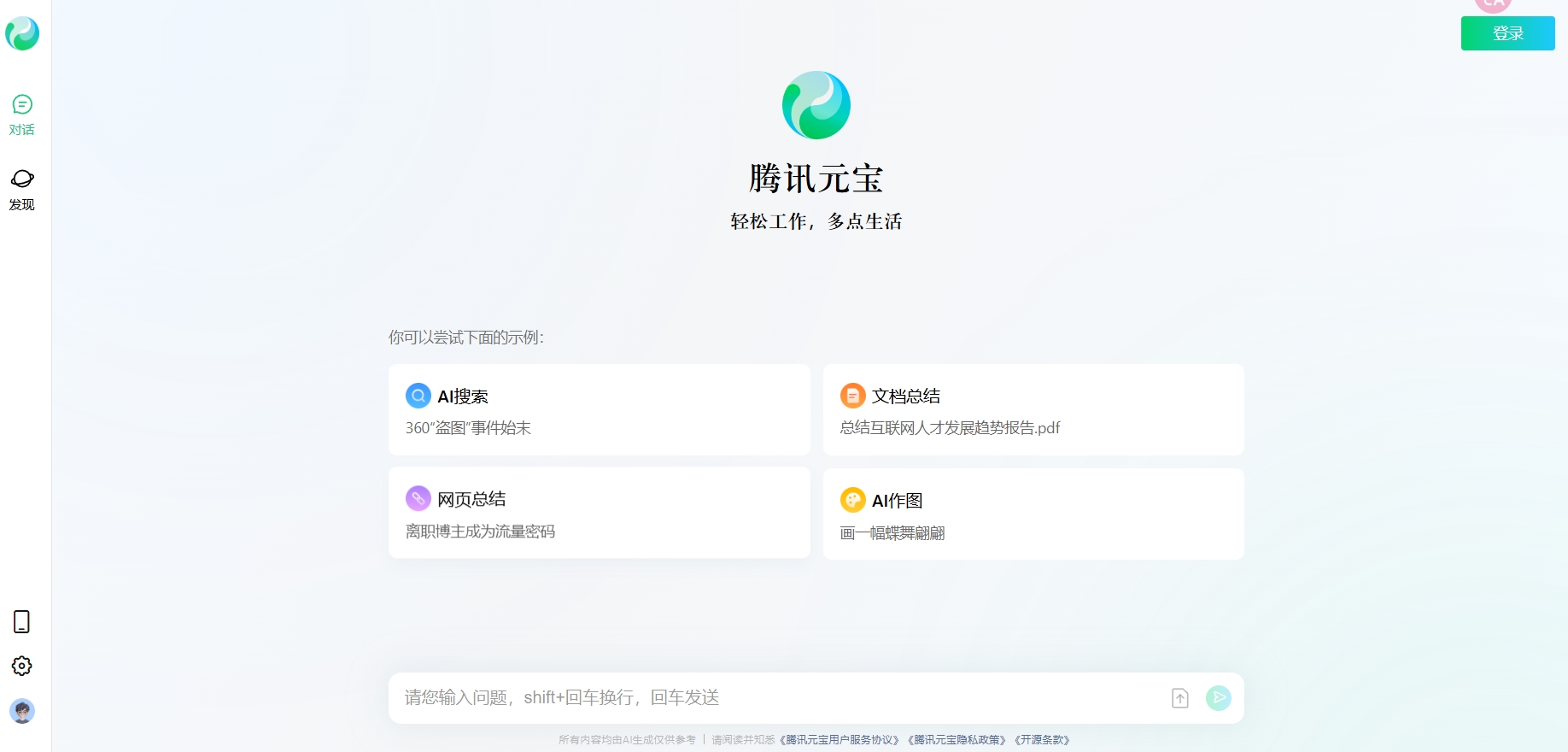
Task: Click the 轻松工作，多点生活 tagline
Action: [x=816, y=221]
